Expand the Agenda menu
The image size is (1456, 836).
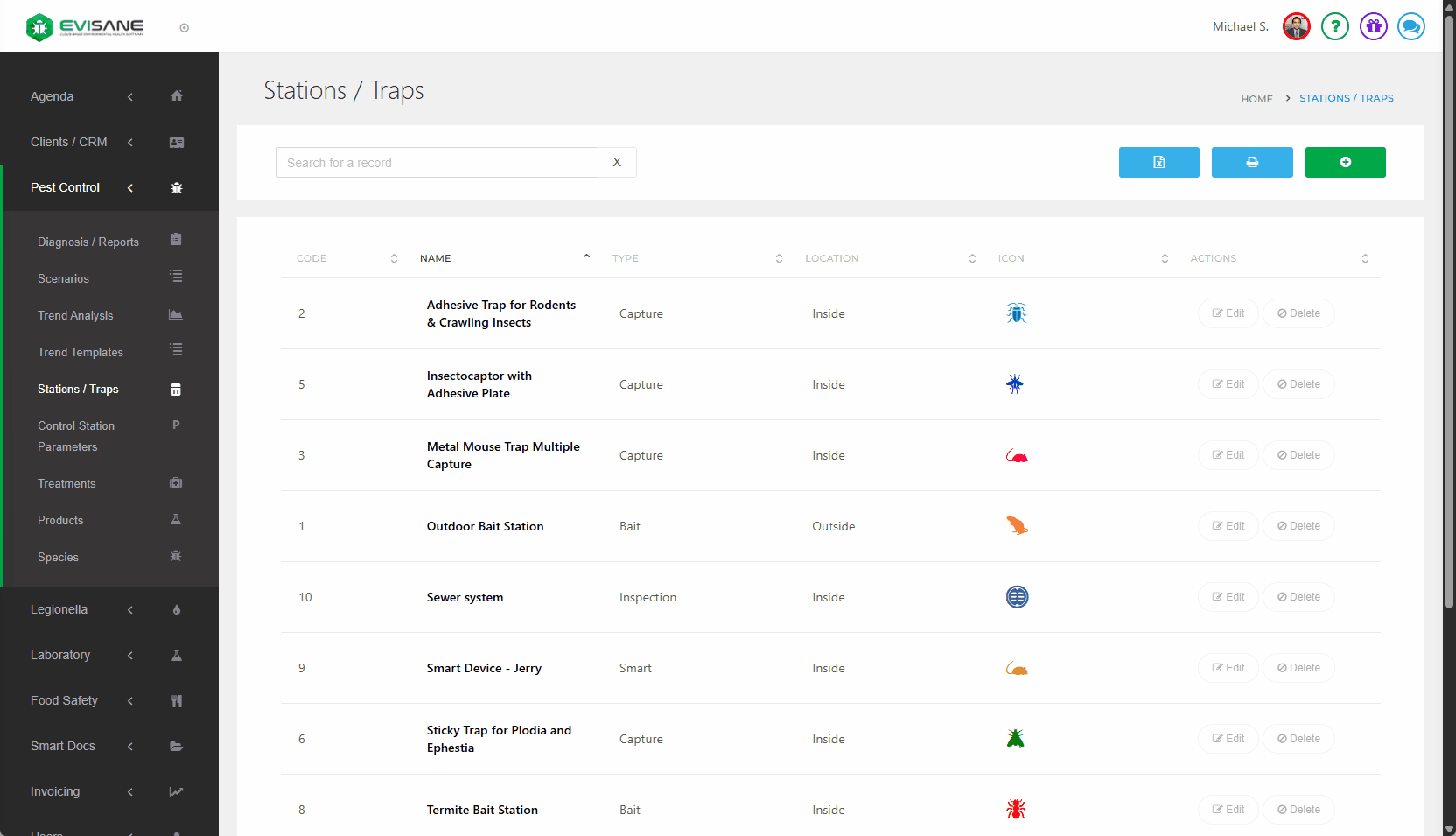click(109, 96)
